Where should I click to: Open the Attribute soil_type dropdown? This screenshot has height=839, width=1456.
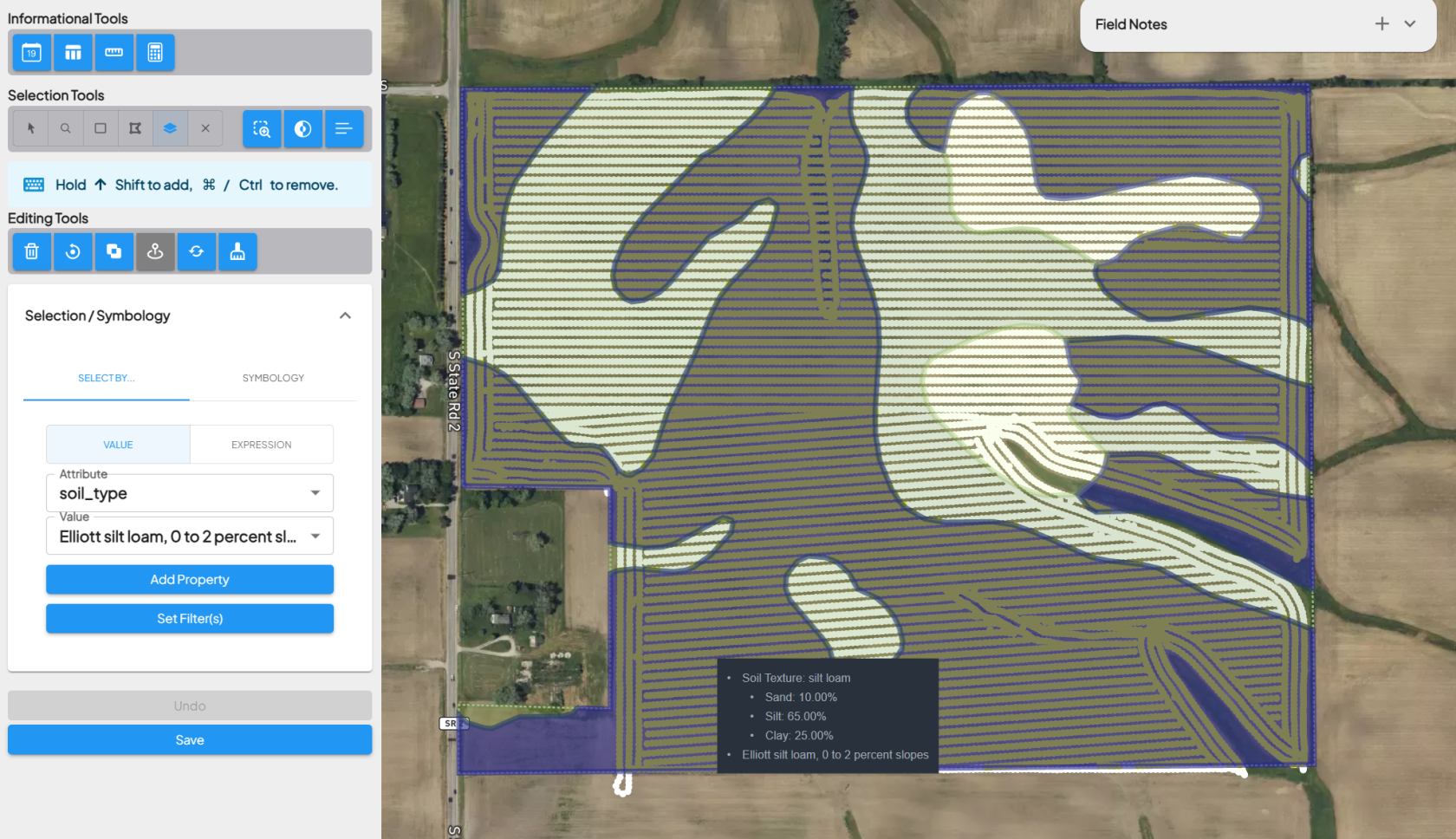point(189,493)
